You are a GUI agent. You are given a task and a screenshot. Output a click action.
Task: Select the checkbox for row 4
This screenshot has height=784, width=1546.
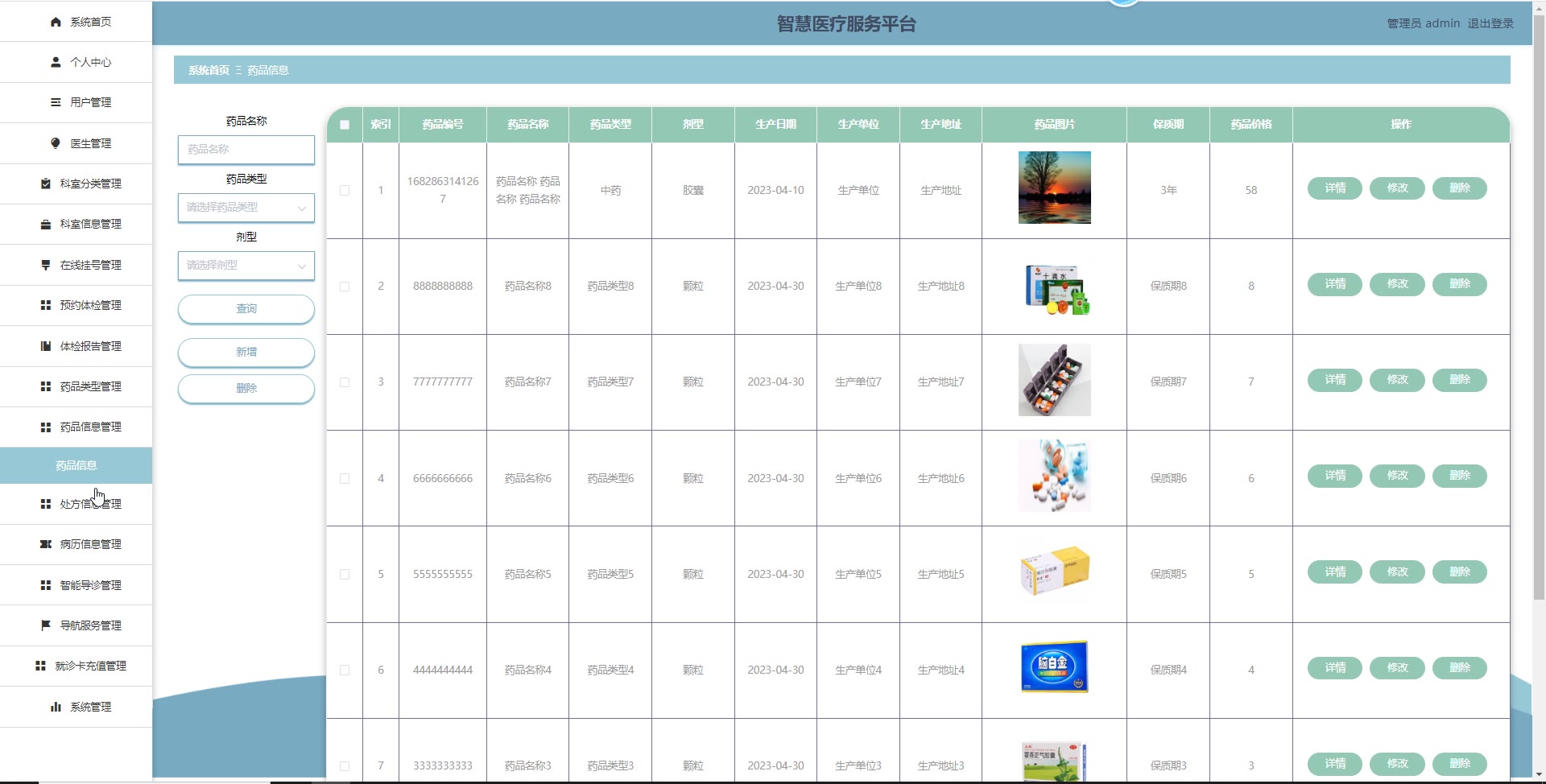[x=345, y=479]
